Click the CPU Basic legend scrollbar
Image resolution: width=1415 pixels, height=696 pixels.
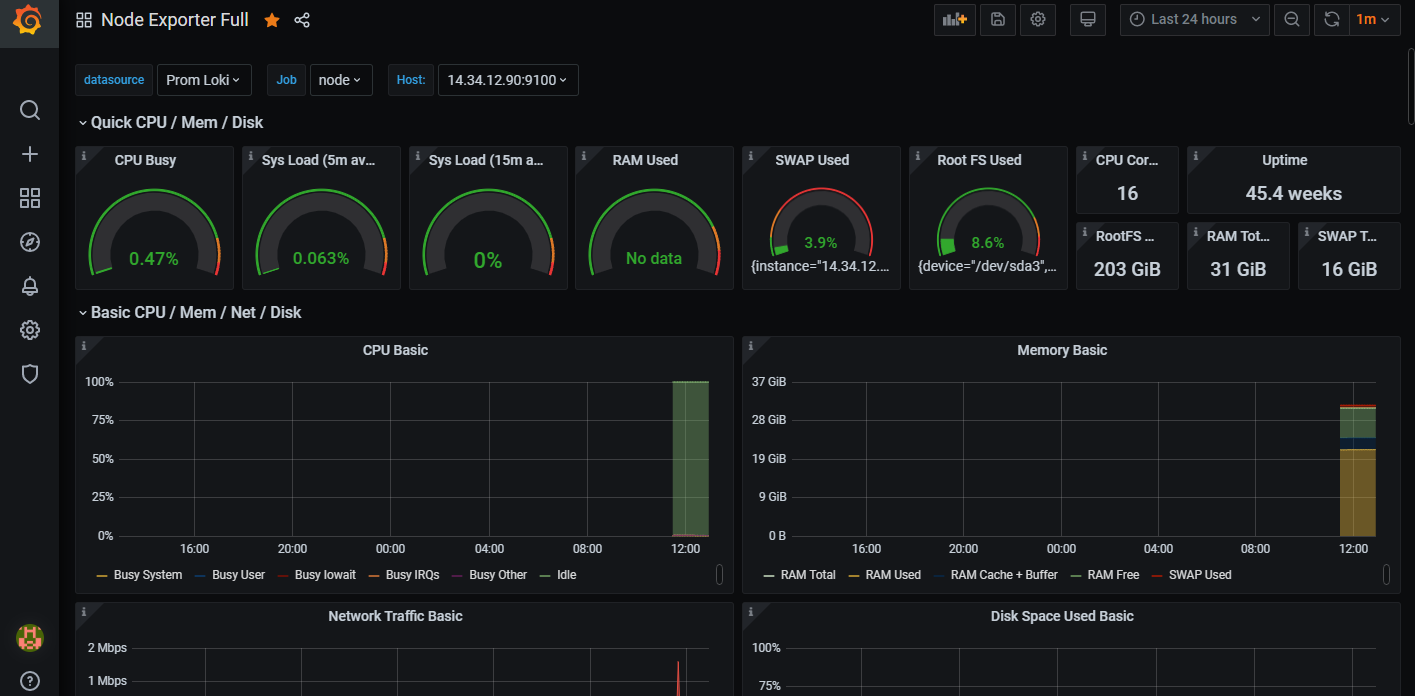pos(719,574)
